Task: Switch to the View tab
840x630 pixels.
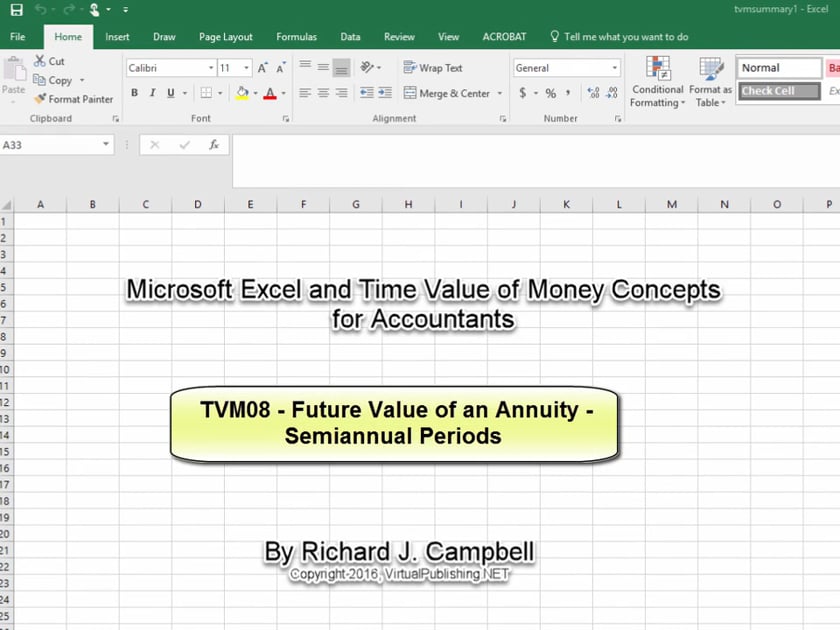Action: tap(448, 36)
